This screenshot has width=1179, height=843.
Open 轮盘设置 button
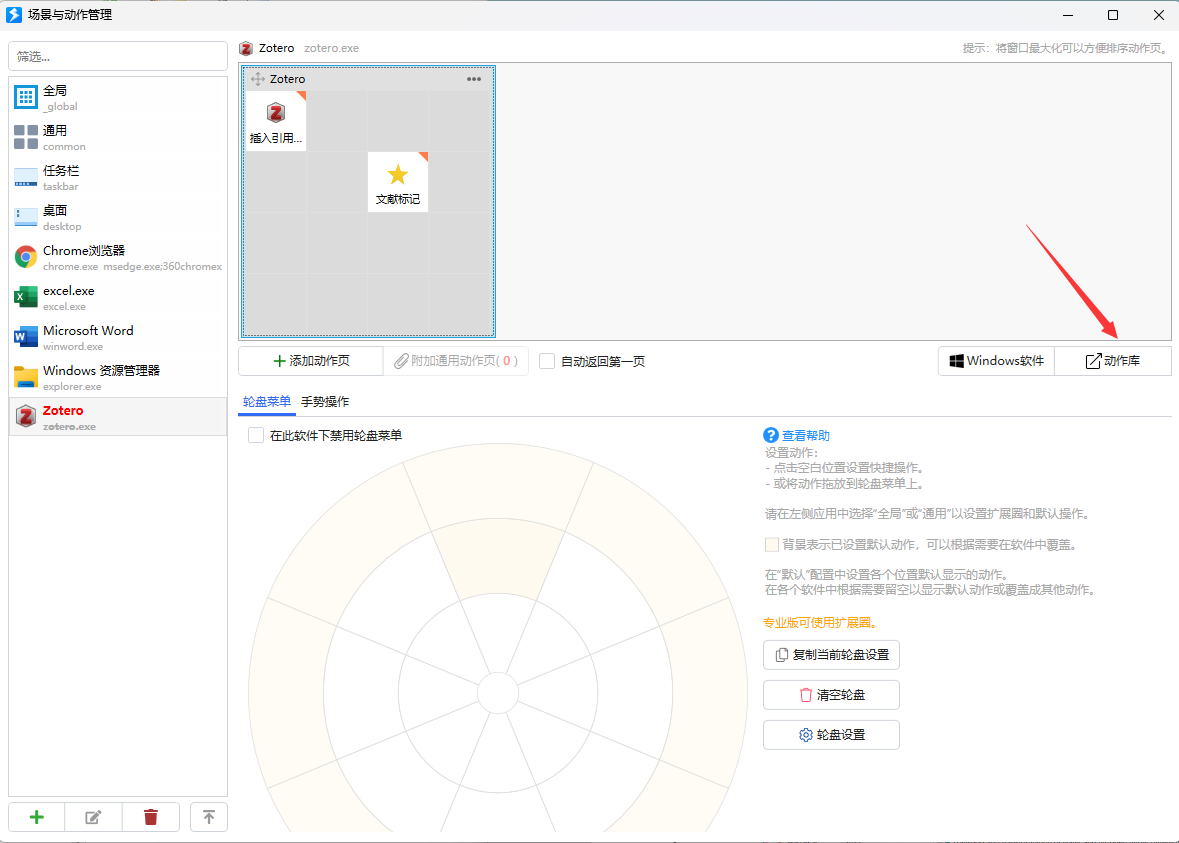[x=832, y=735]
